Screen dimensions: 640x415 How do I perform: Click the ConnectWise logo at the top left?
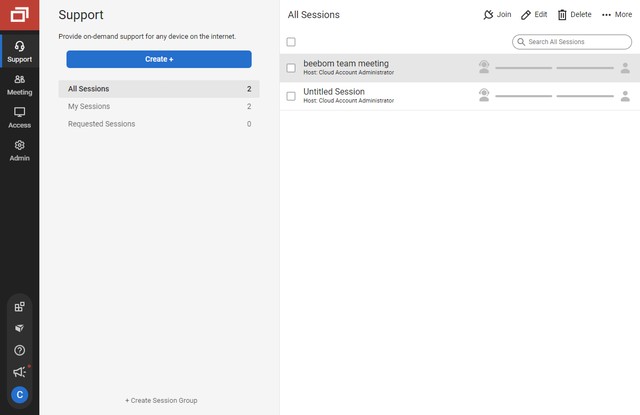[x=20, y=15]
